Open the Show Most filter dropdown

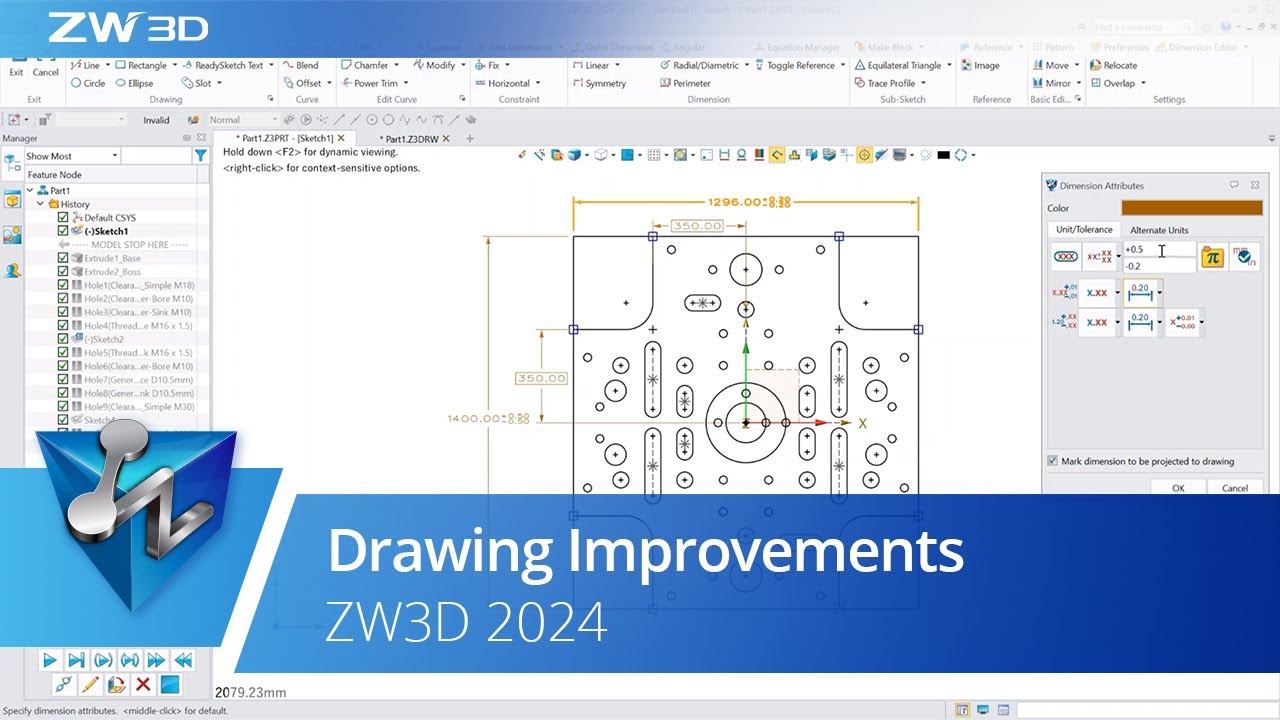tap(72, 156)
